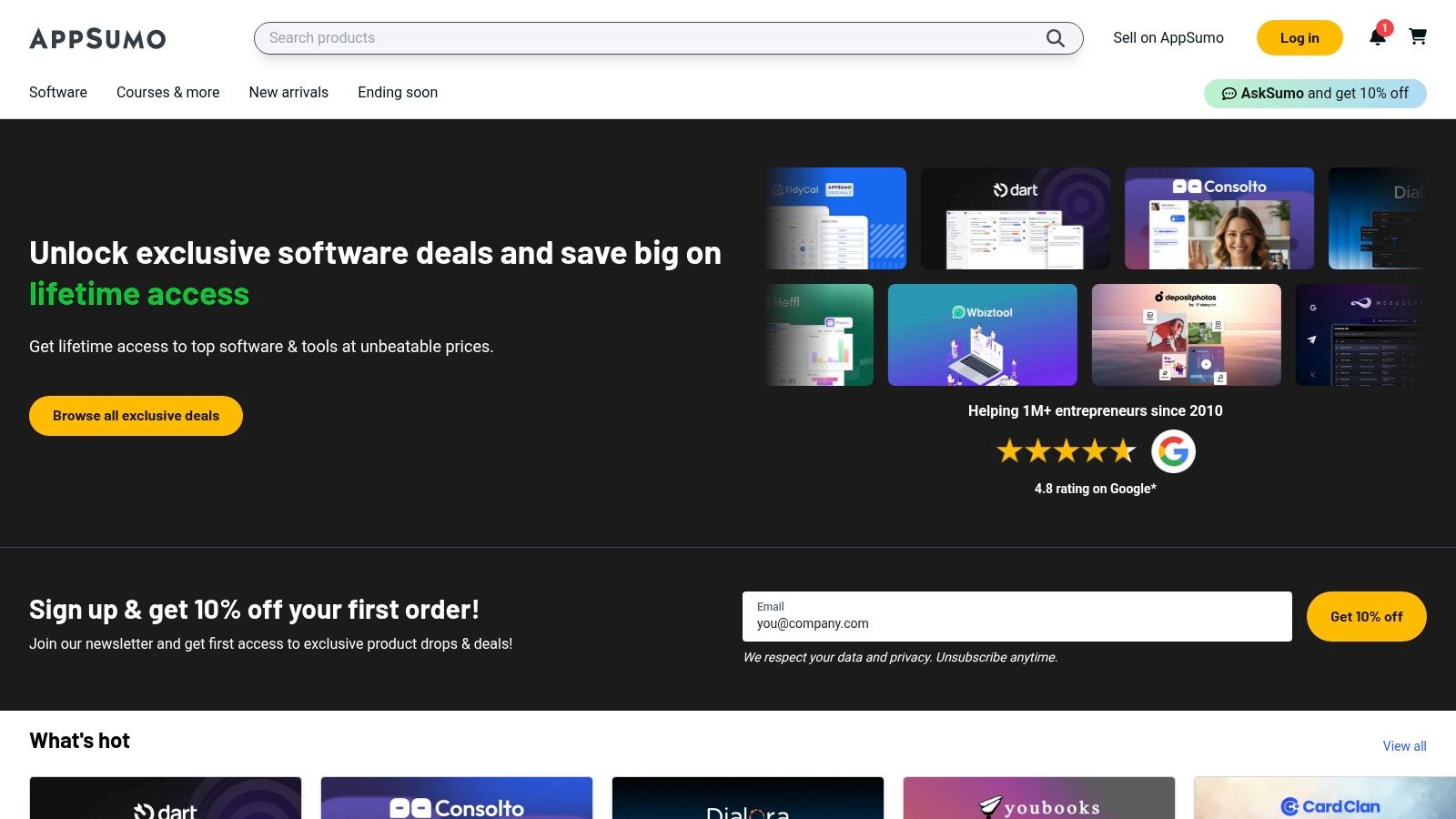Click the search magnifier icon
The image size is (1456, 819).
point(1055,38)
